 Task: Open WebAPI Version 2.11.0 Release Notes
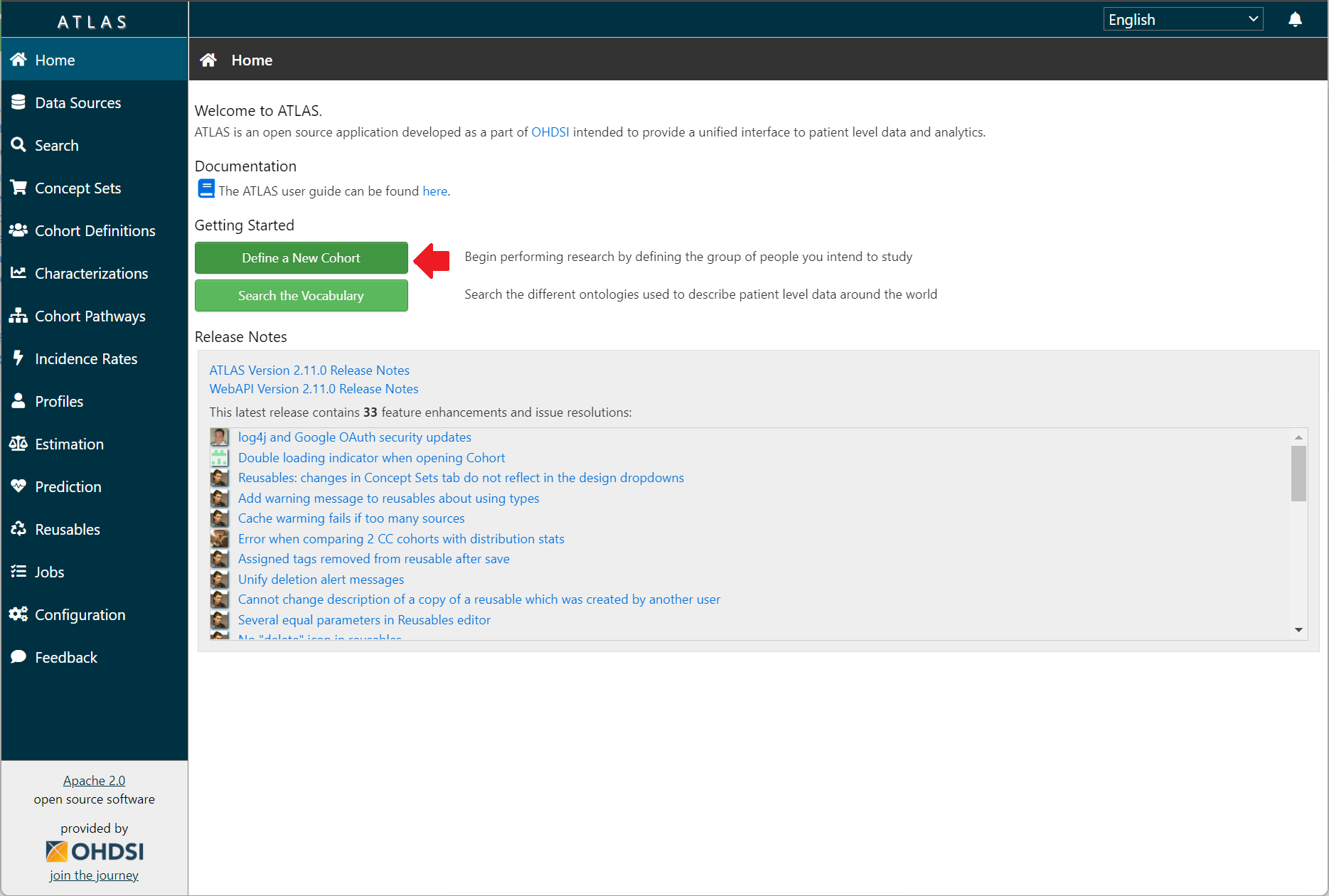pyautogui.click(x=314, y=389)
